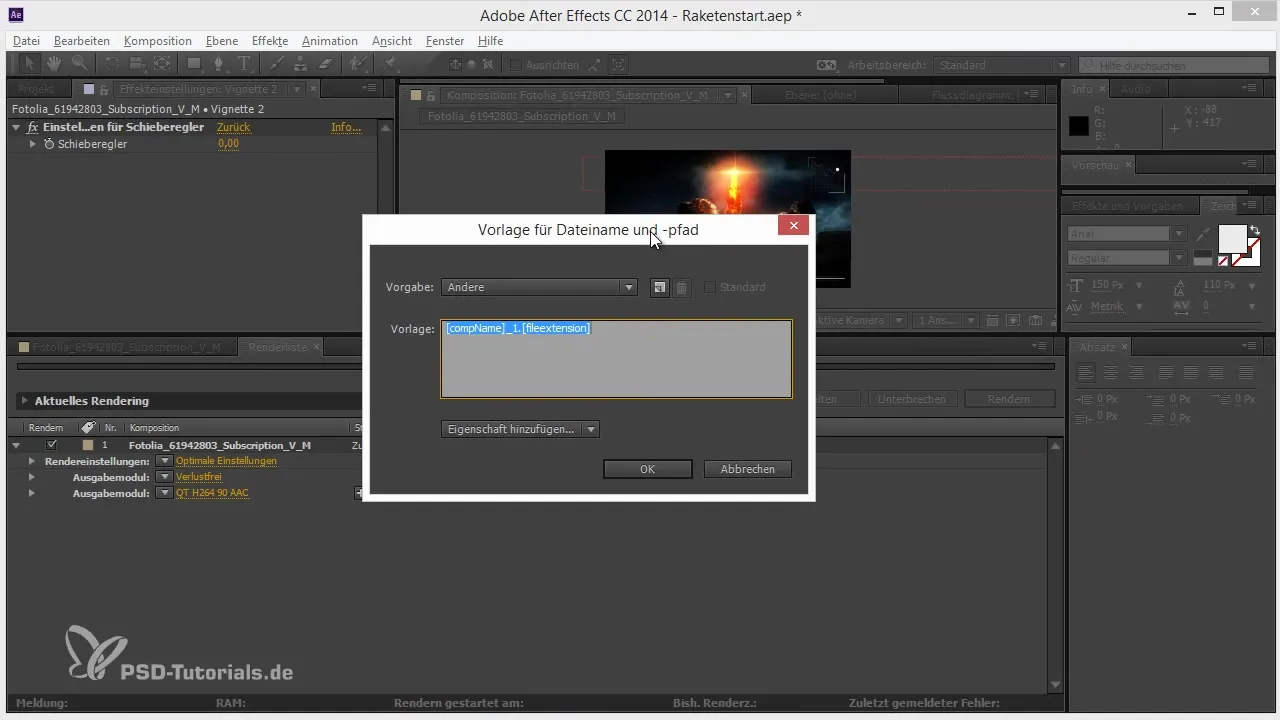Select the Rectangle shape tool

[194, 64]
